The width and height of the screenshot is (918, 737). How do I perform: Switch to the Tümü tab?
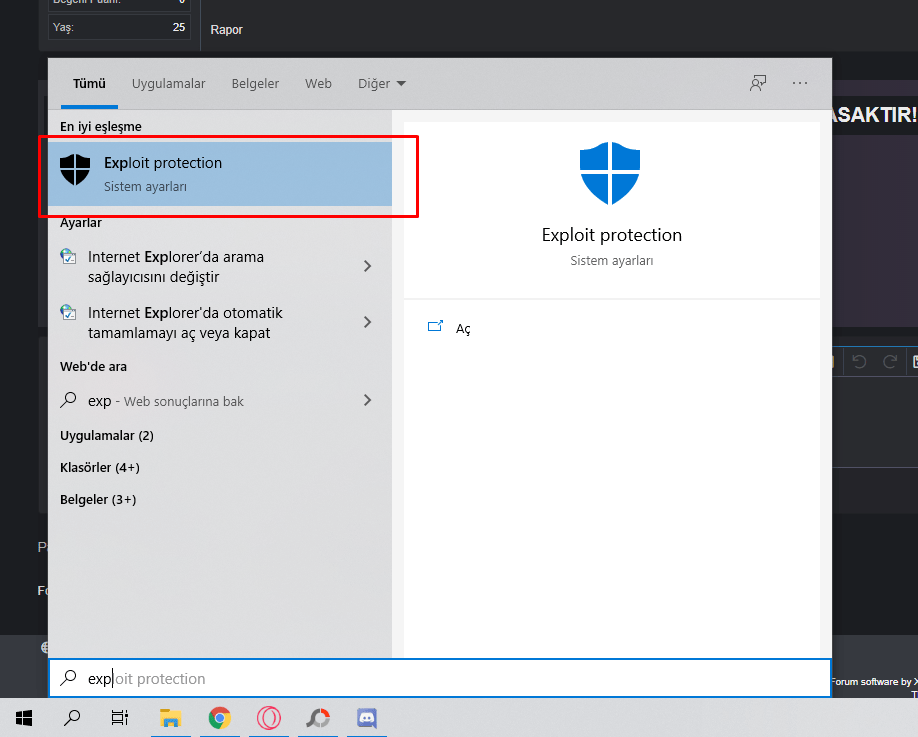point(89,84)
